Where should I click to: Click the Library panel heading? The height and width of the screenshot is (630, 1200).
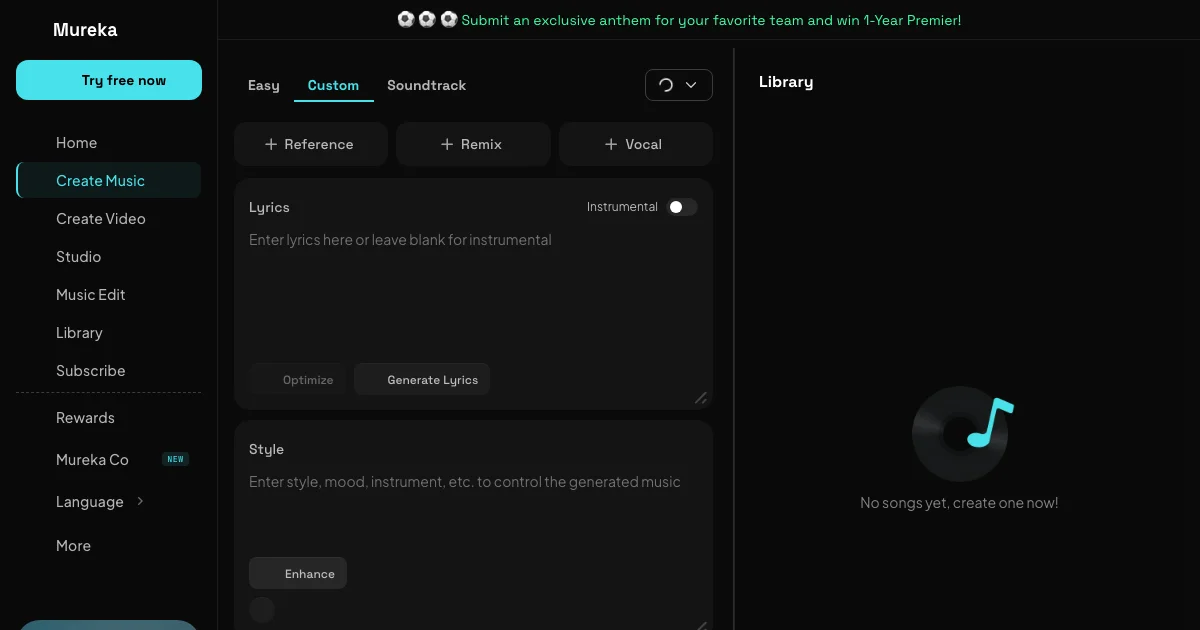coord(786,82)
